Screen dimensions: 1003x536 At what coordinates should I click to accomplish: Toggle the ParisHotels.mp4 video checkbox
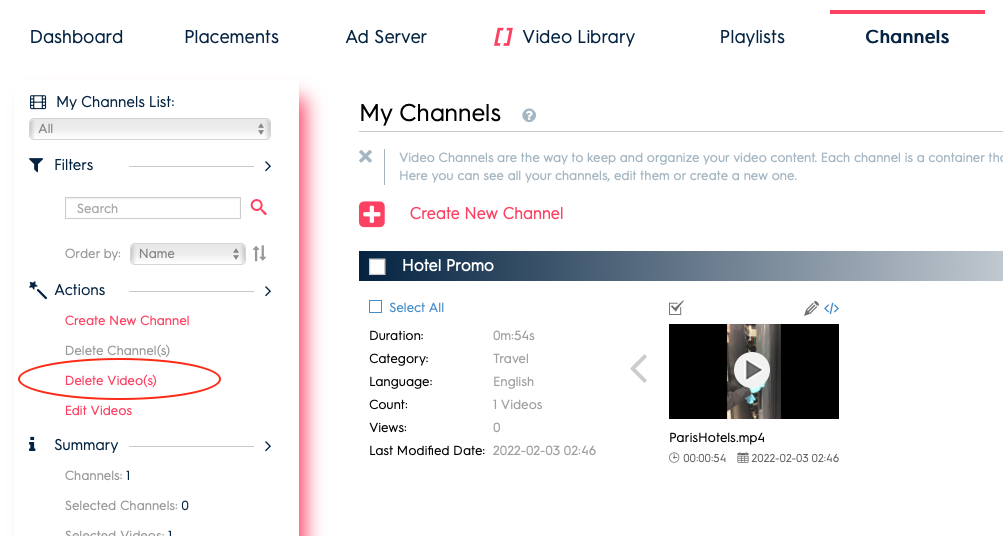[675, 308]
